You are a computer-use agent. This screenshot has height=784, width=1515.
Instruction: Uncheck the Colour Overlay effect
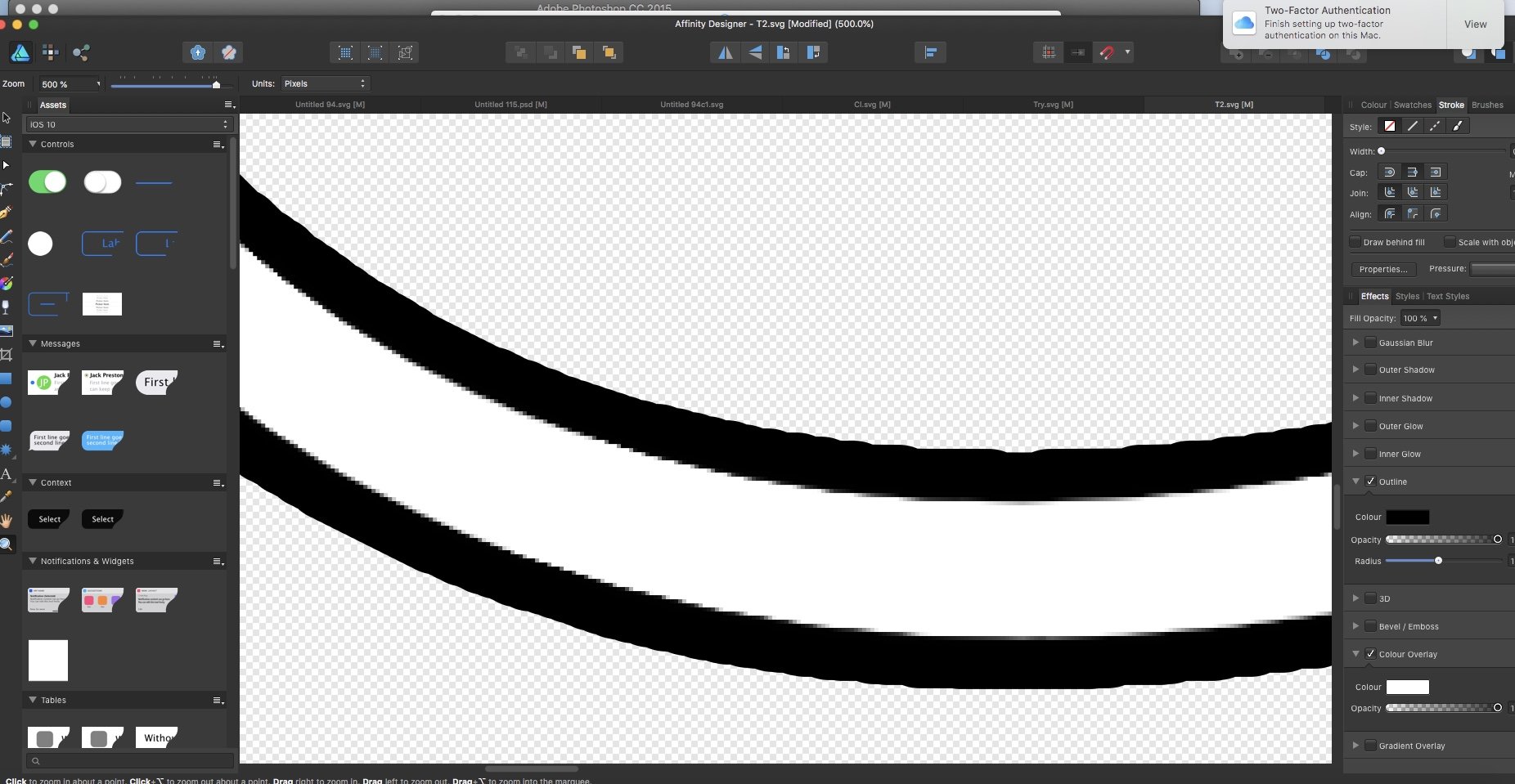1371,654
